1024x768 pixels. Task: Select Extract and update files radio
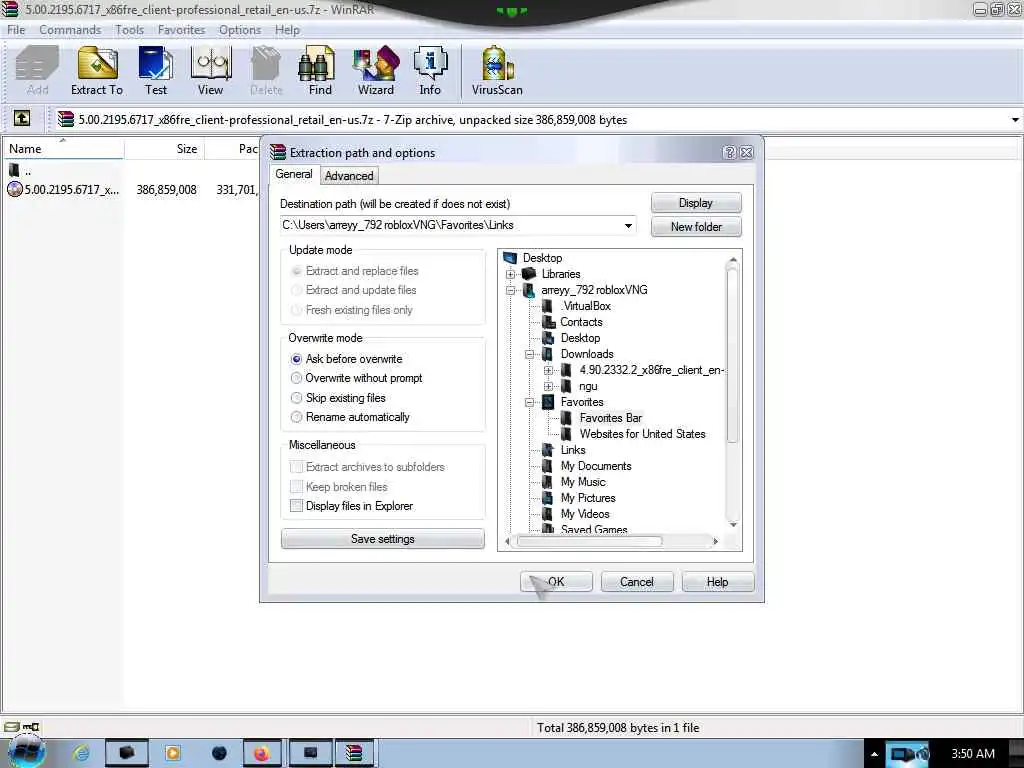pyautogui.click(x=296, y=290)
